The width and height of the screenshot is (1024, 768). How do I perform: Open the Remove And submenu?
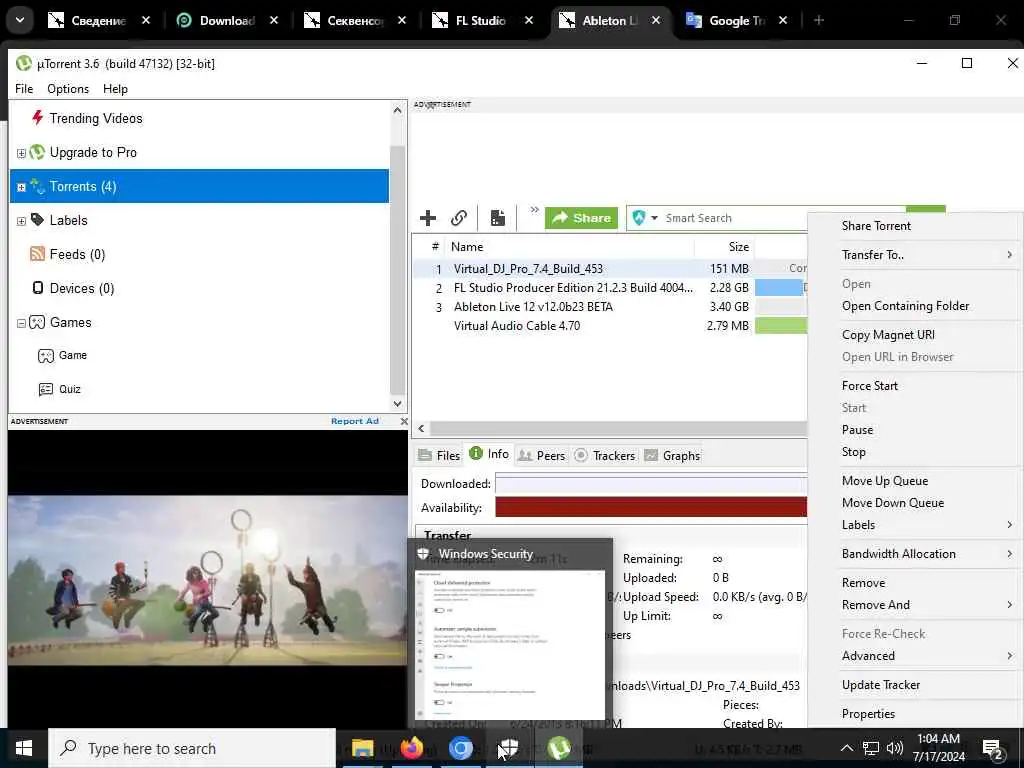click(x=914, y=605)
